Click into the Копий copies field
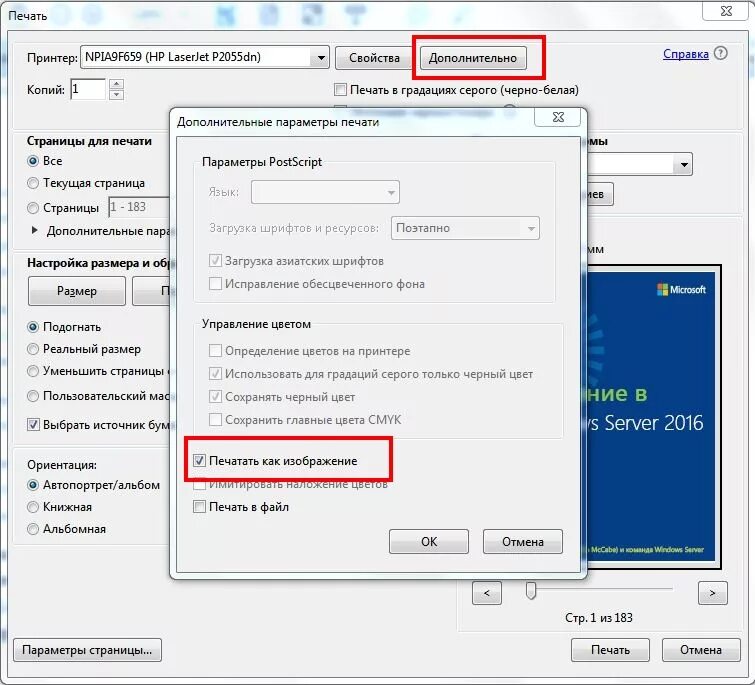Image resolution: width=755 pixels, height=685 pixels. click(88, 89)
